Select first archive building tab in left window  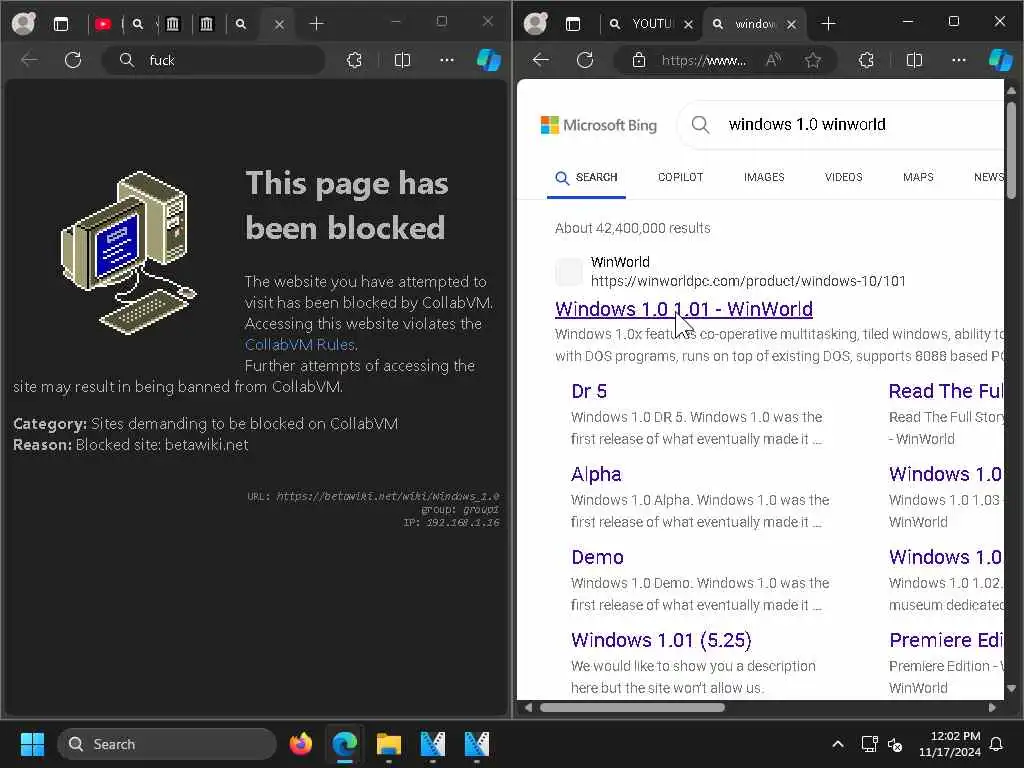[x=172, y=24]
